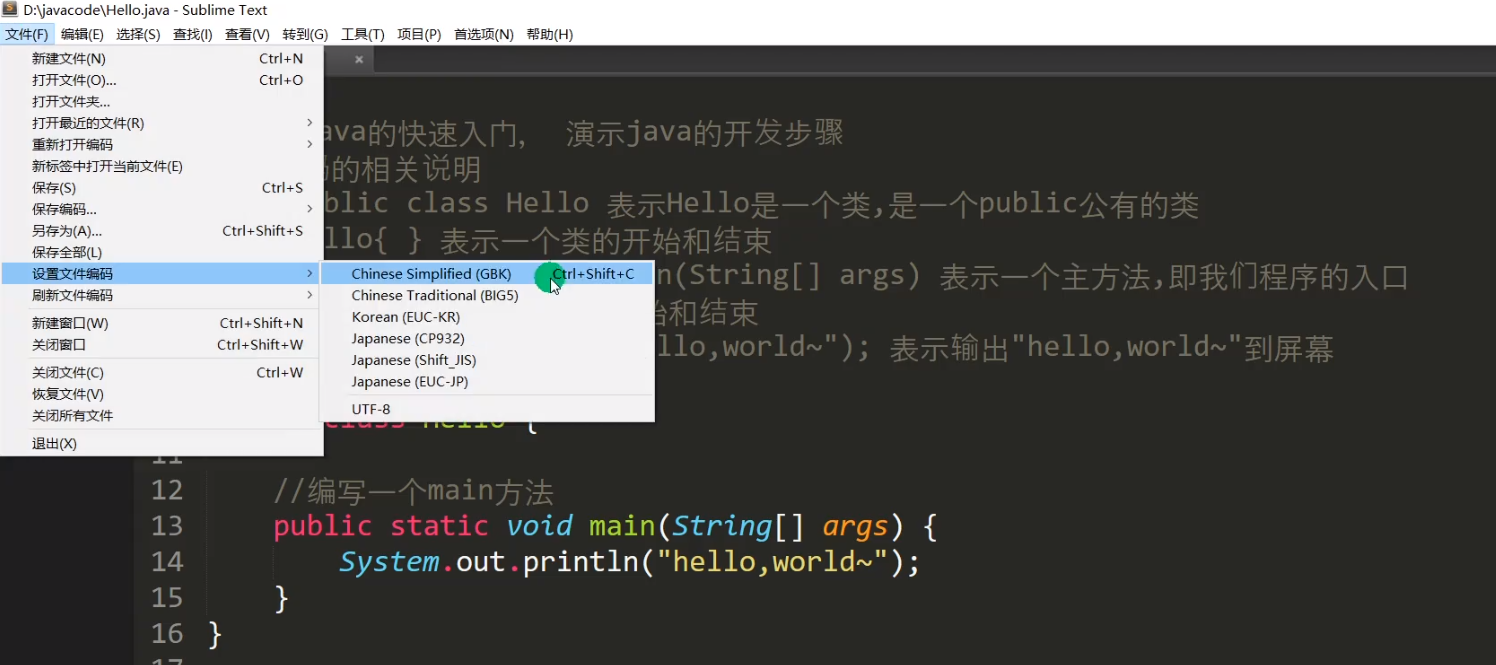Click the static keyword on line 13
The image size is (1496, 665).
tap(439, 526)
